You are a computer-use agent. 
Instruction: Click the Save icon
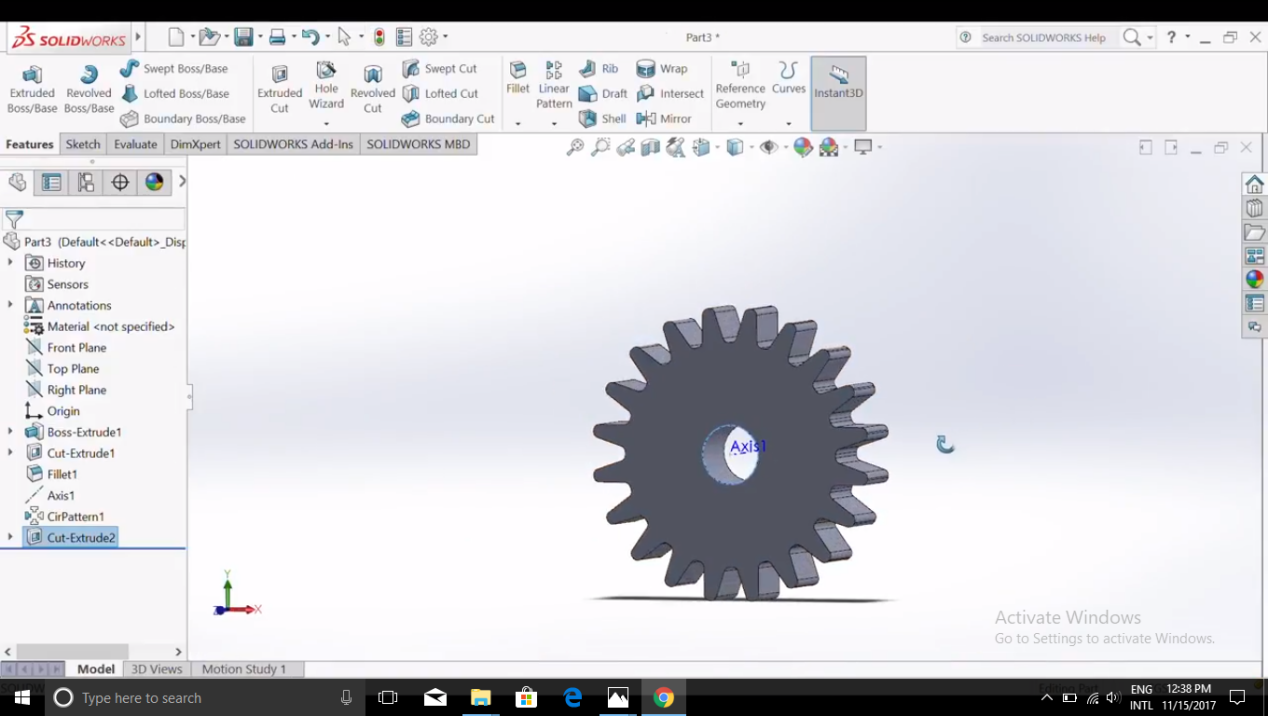pyautogui.click(x=243, y=37)
